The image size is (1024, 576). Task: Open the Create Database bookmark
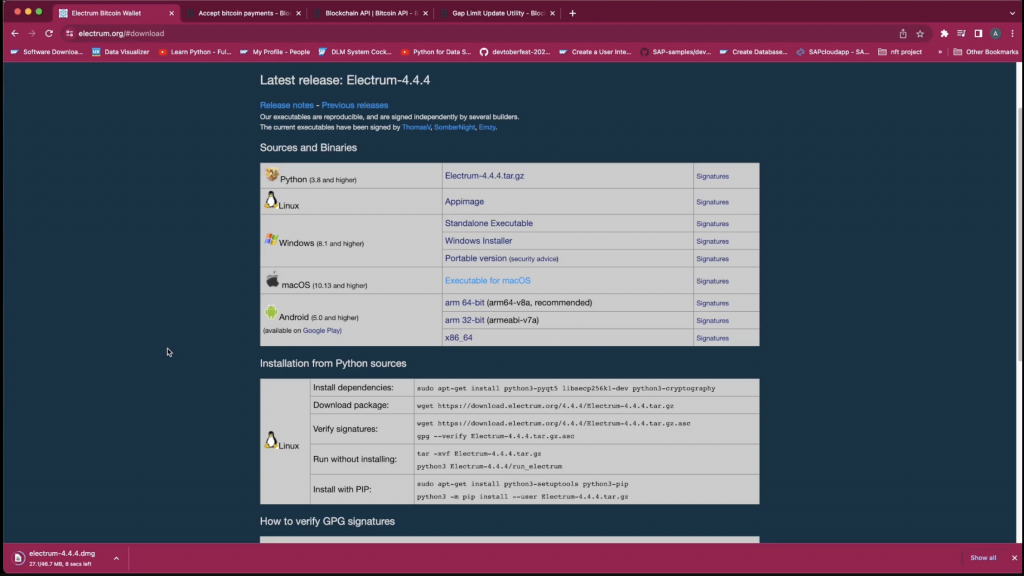754,52
